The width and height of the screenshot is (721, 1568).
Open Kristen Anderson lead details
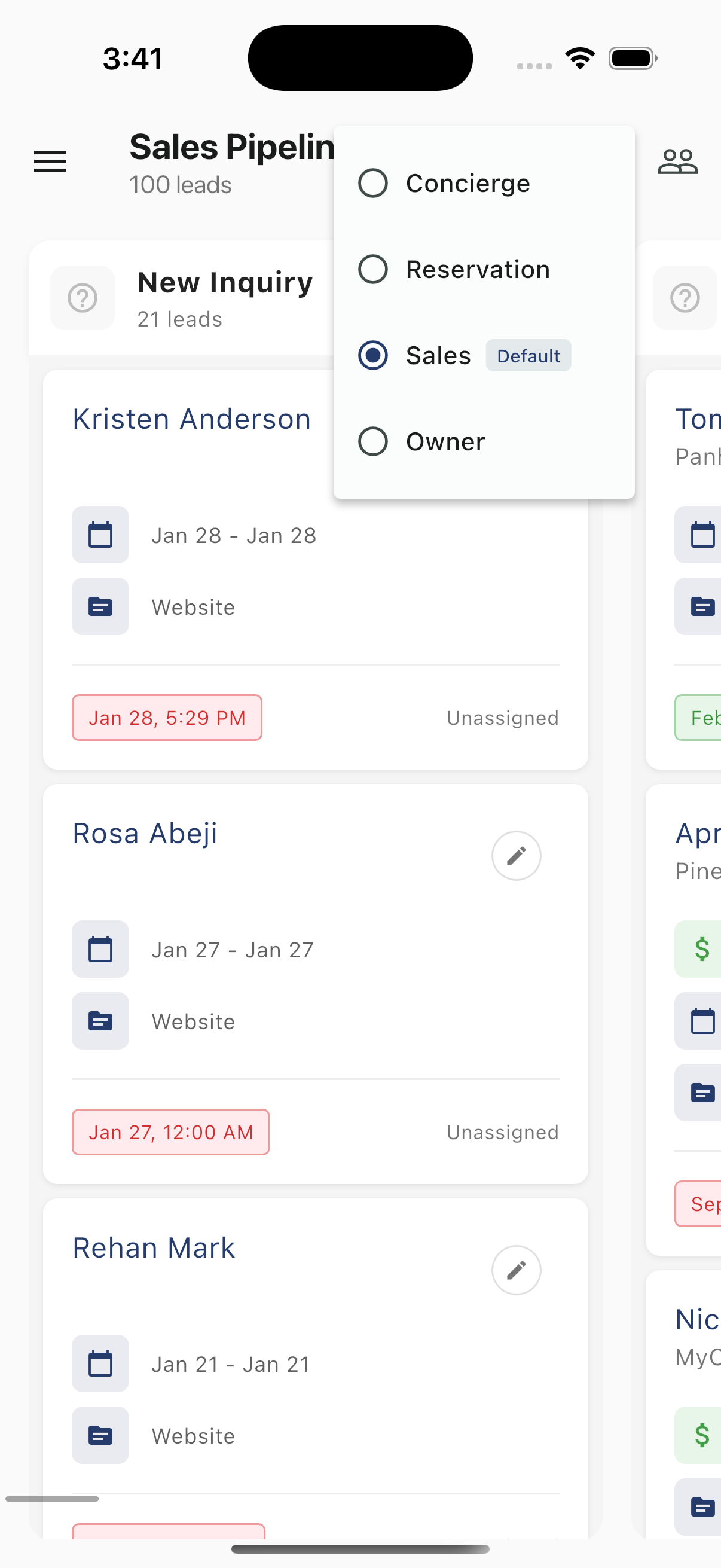tap(192, 419)
